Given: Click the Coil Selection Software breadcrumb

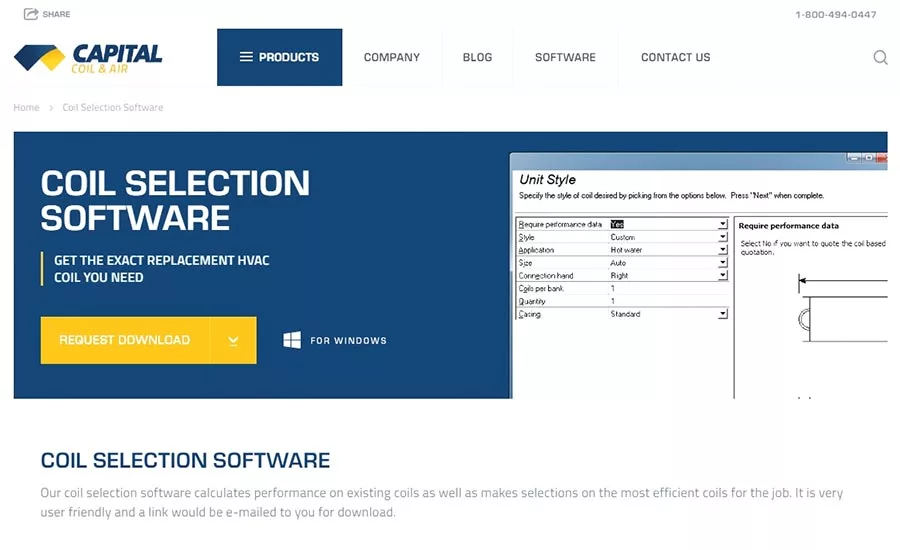Looking at the screenshot, I should pyautogui.click(x=113, y=107).
